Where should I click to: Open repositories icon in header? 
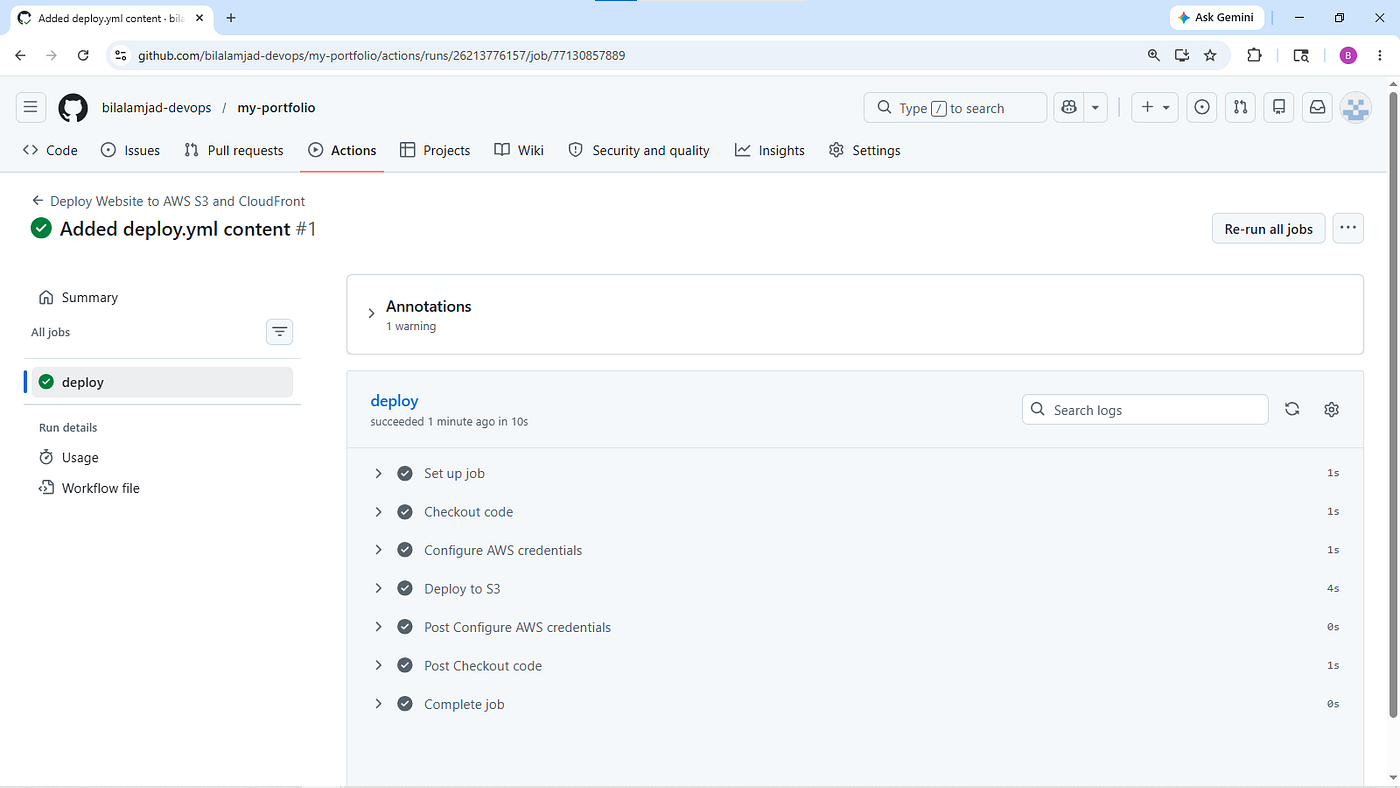tap(1279, 107)
